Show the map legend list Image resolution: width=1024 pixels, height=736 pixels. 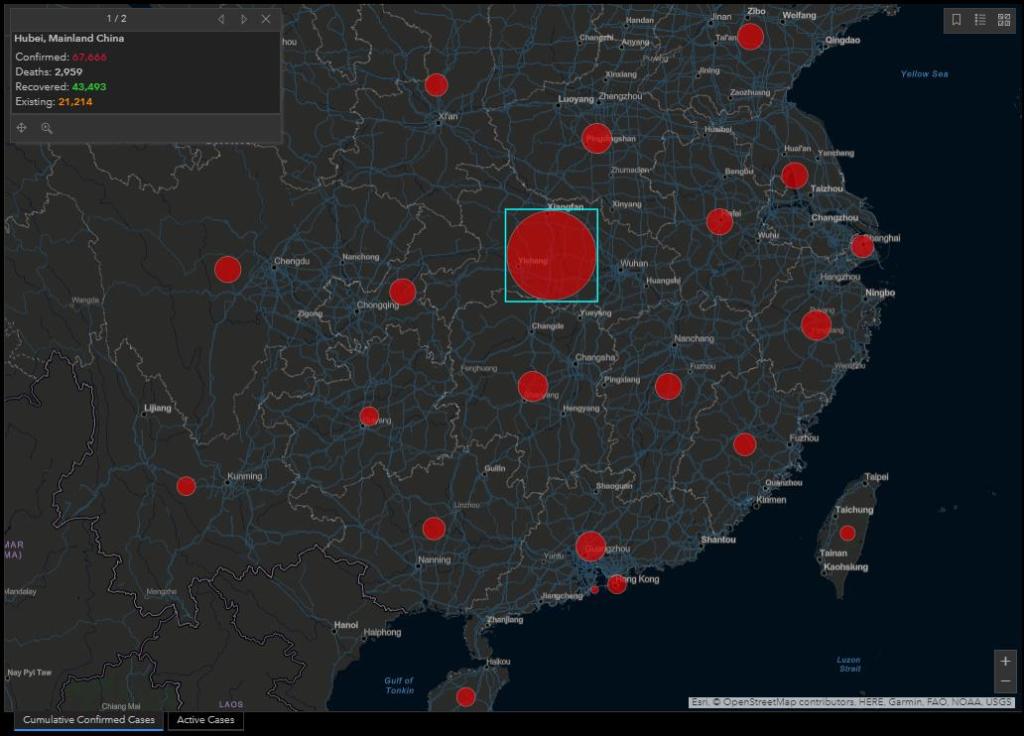click(980, 20)
